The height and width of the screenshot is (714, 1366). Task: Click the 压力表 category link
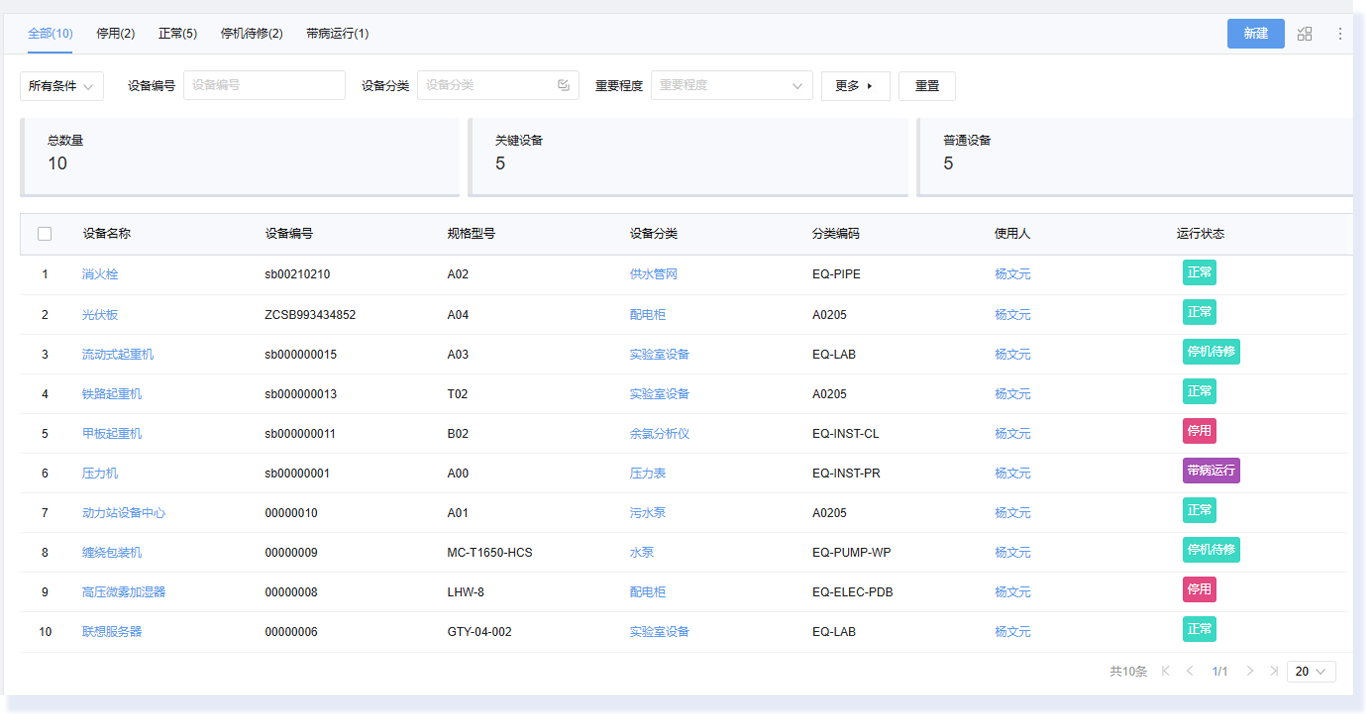pos(648,473)
